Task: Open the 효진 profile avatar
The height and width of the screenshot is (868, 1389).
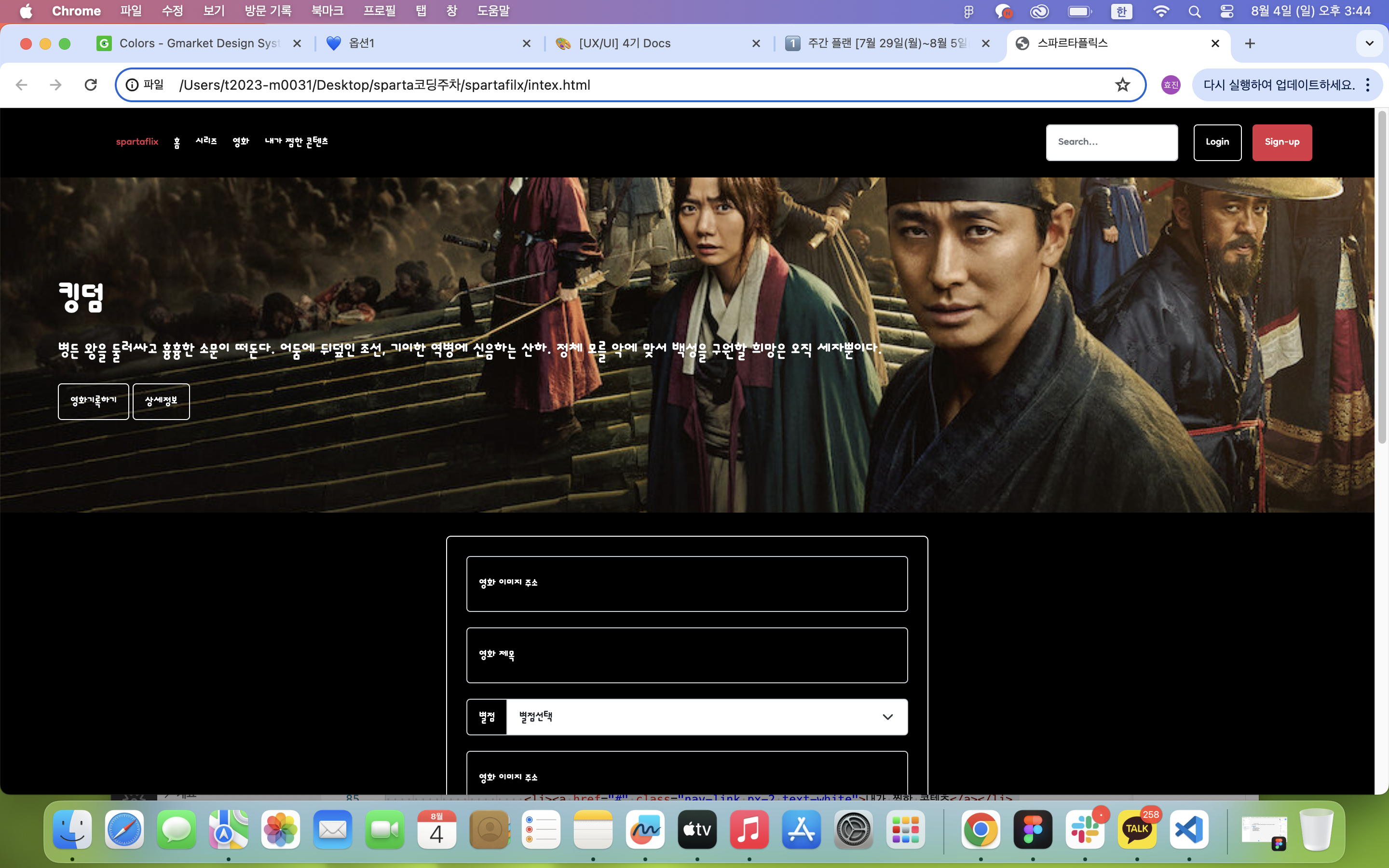Action: click(x=1171, y=85)
